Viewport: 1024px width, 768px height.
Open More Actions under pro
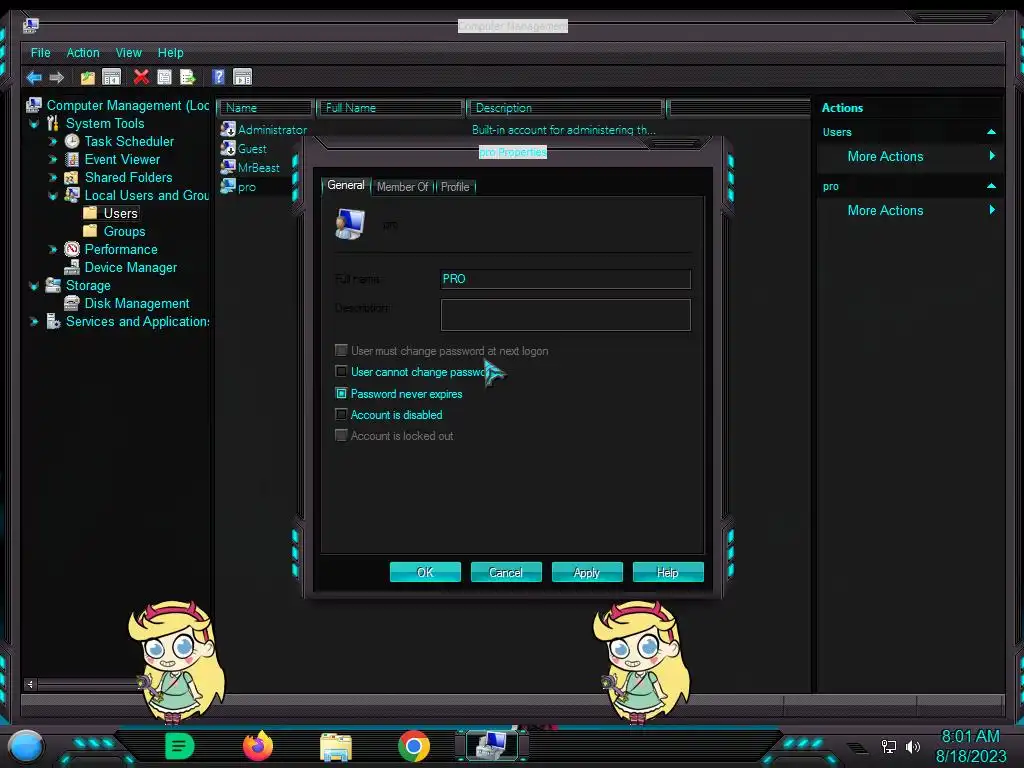tap(885, 210)
